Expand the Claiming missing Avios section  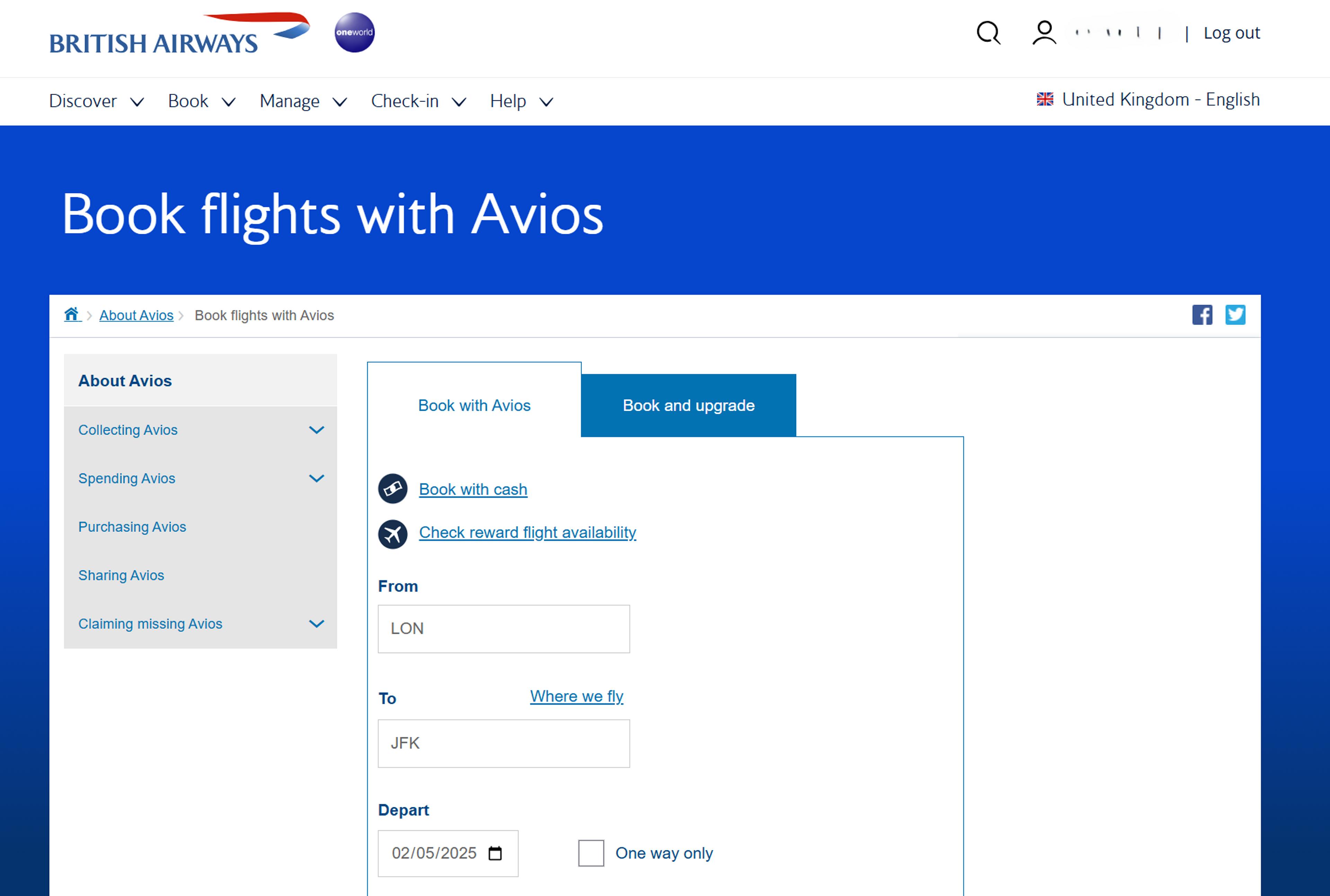point(317,623)
